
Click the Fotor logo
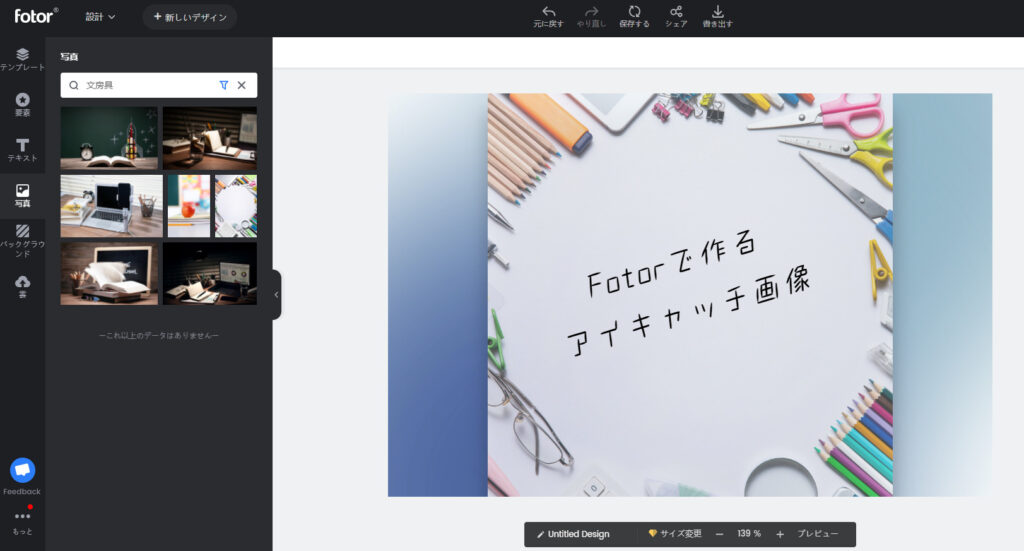click(x=36, y=16)
